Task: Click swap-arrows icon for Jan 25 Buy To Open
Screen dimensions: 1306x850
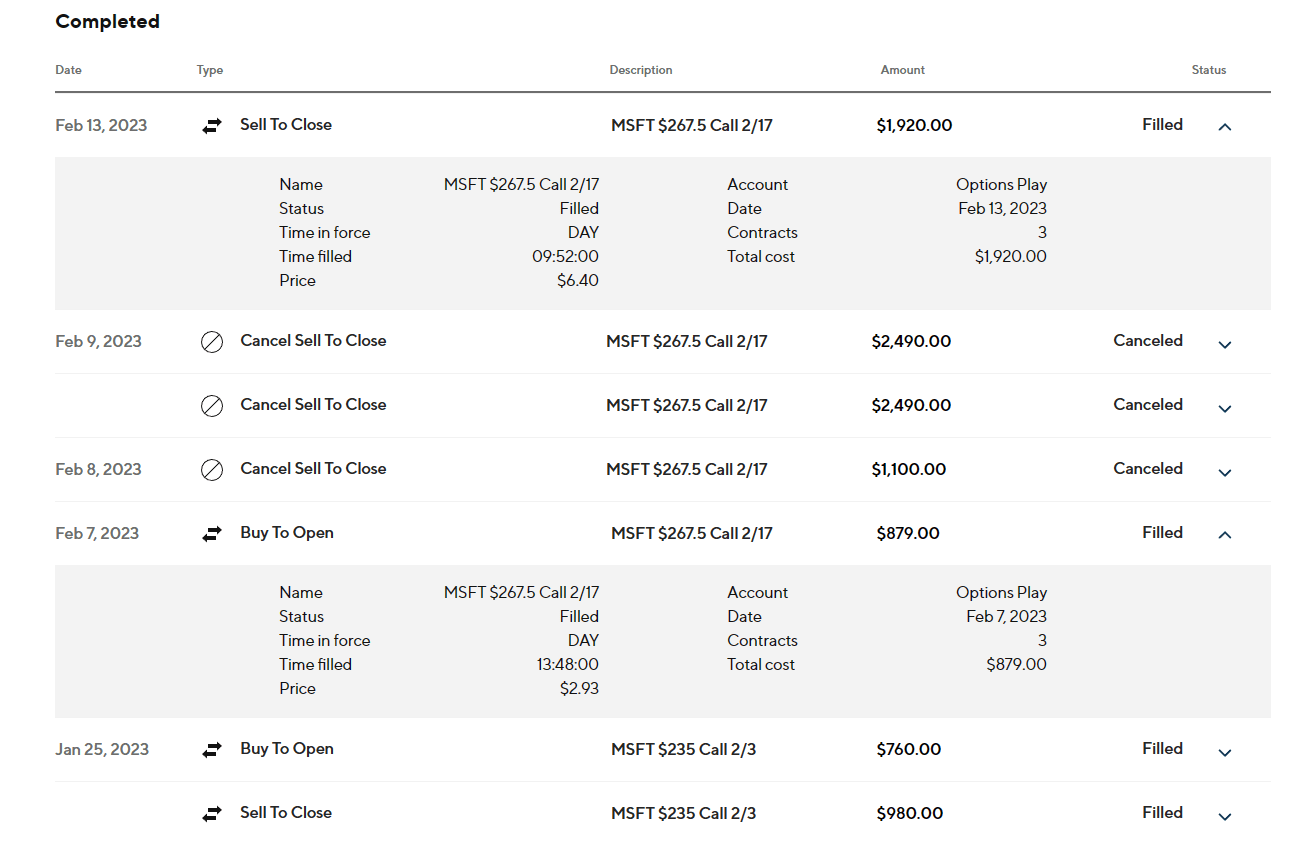Action: click(212, 750)
